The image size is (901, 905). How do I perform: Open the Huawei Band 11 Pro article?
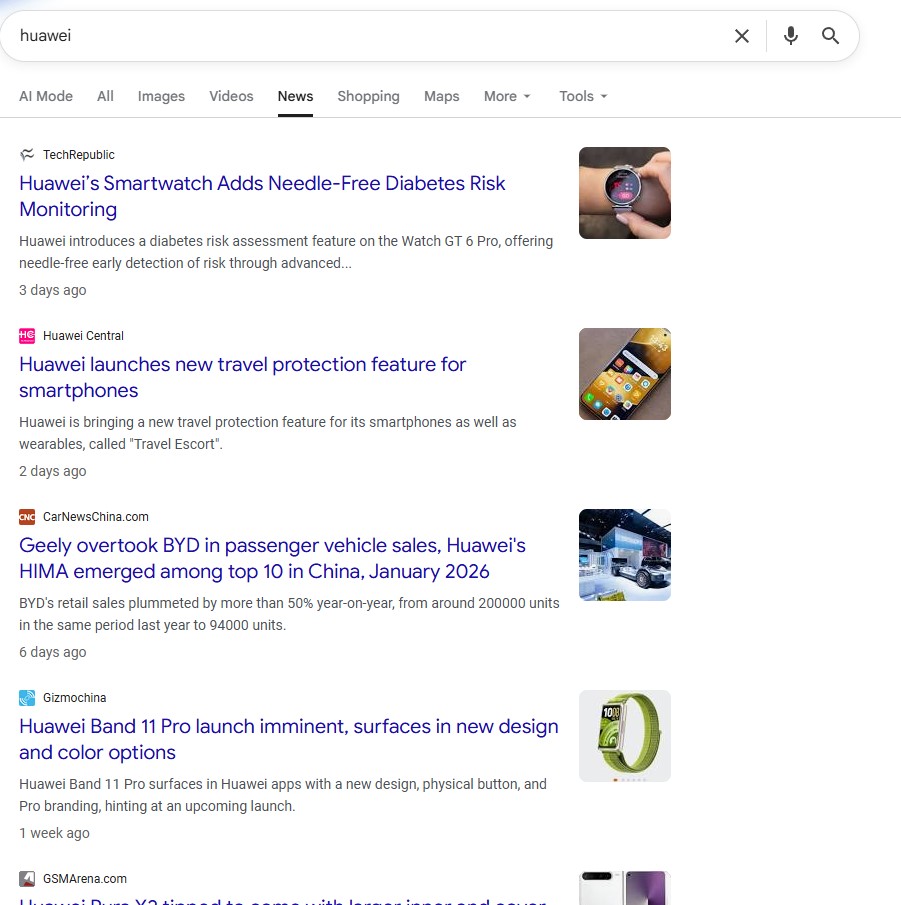tap(289, 739)
